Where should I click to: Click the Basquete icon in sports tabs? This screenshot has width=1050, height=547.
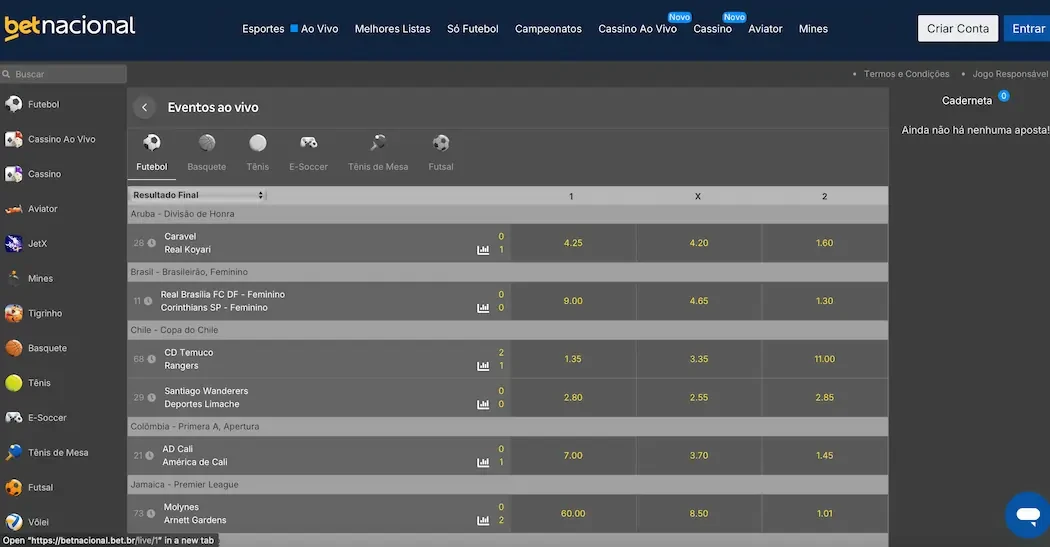[207, 143]
